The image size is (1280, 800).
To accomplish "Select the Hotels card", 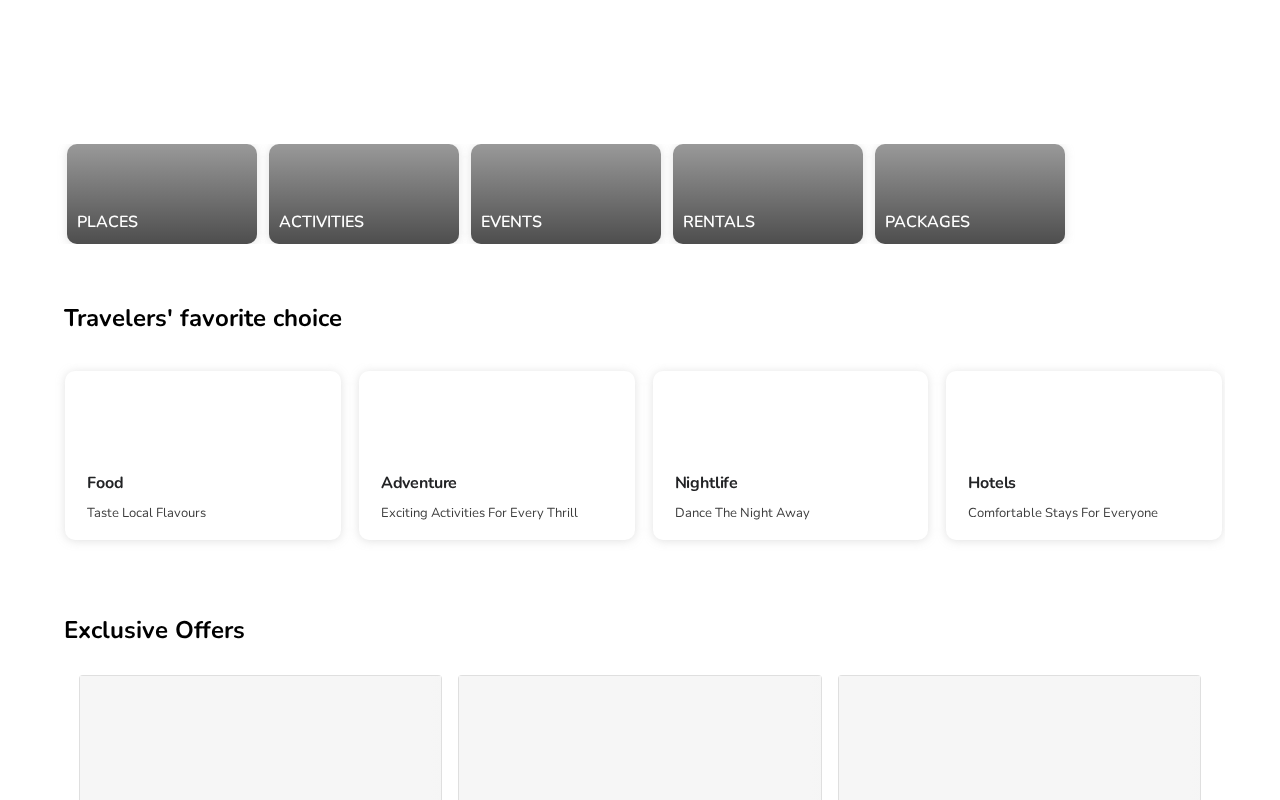I will click(x=1084, y=456).
